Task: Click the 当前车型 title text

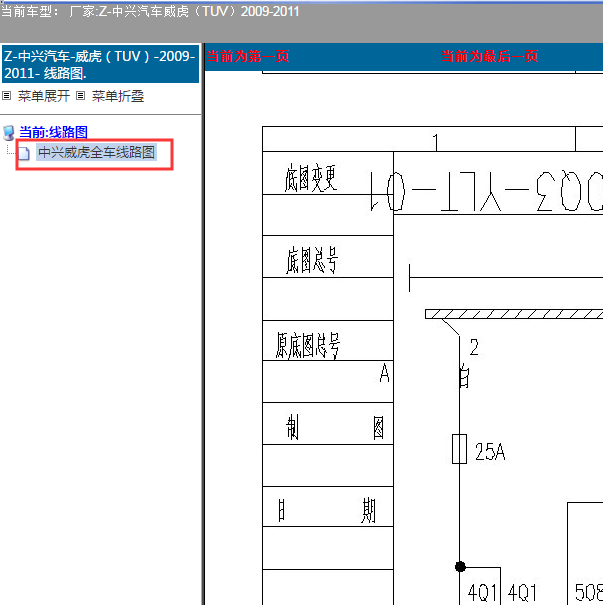Action: pyautogui.click(x=150, y=11)
